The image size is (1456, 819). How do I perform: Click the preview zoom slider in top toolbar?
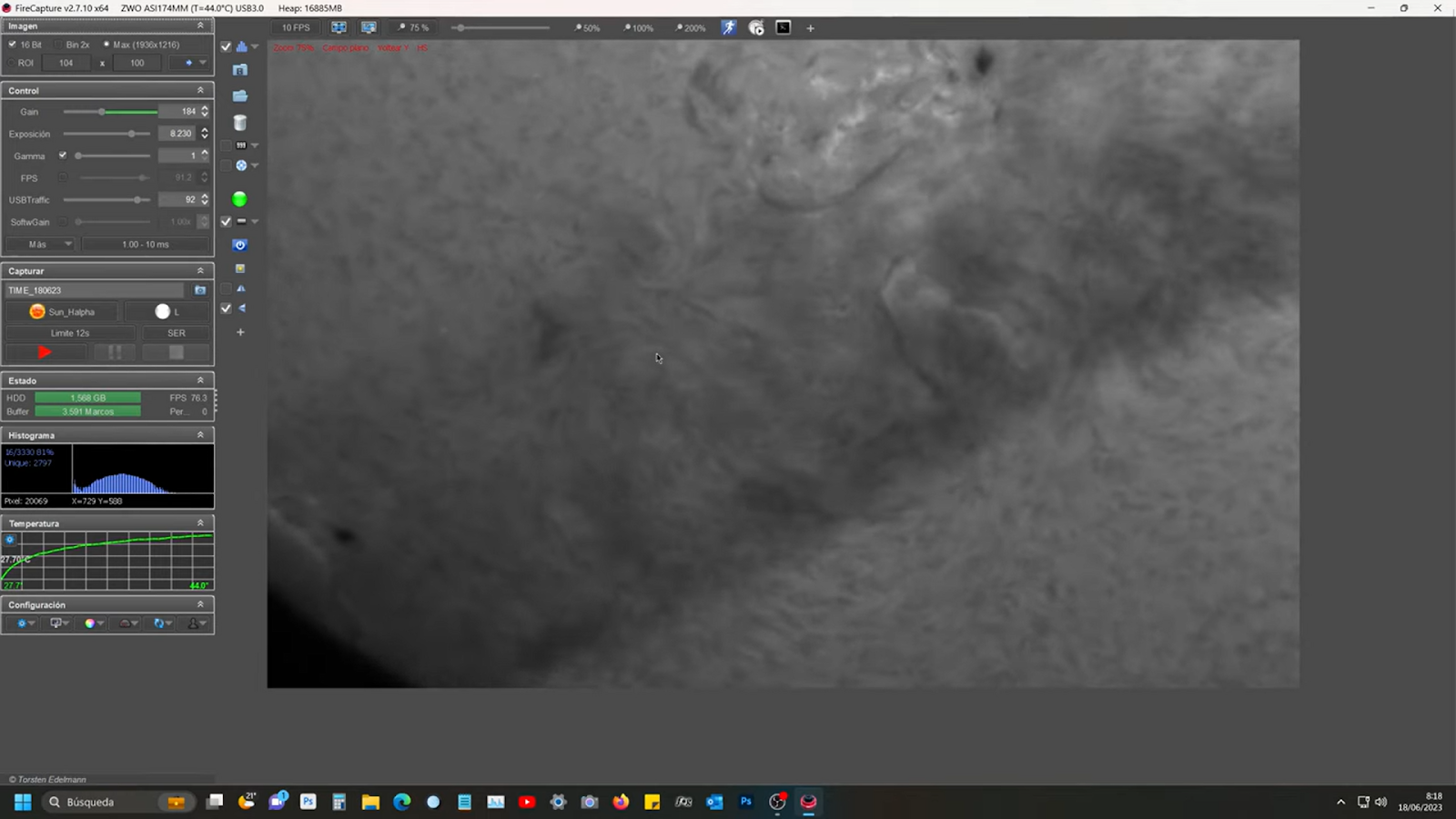click(x=502, y=28)
